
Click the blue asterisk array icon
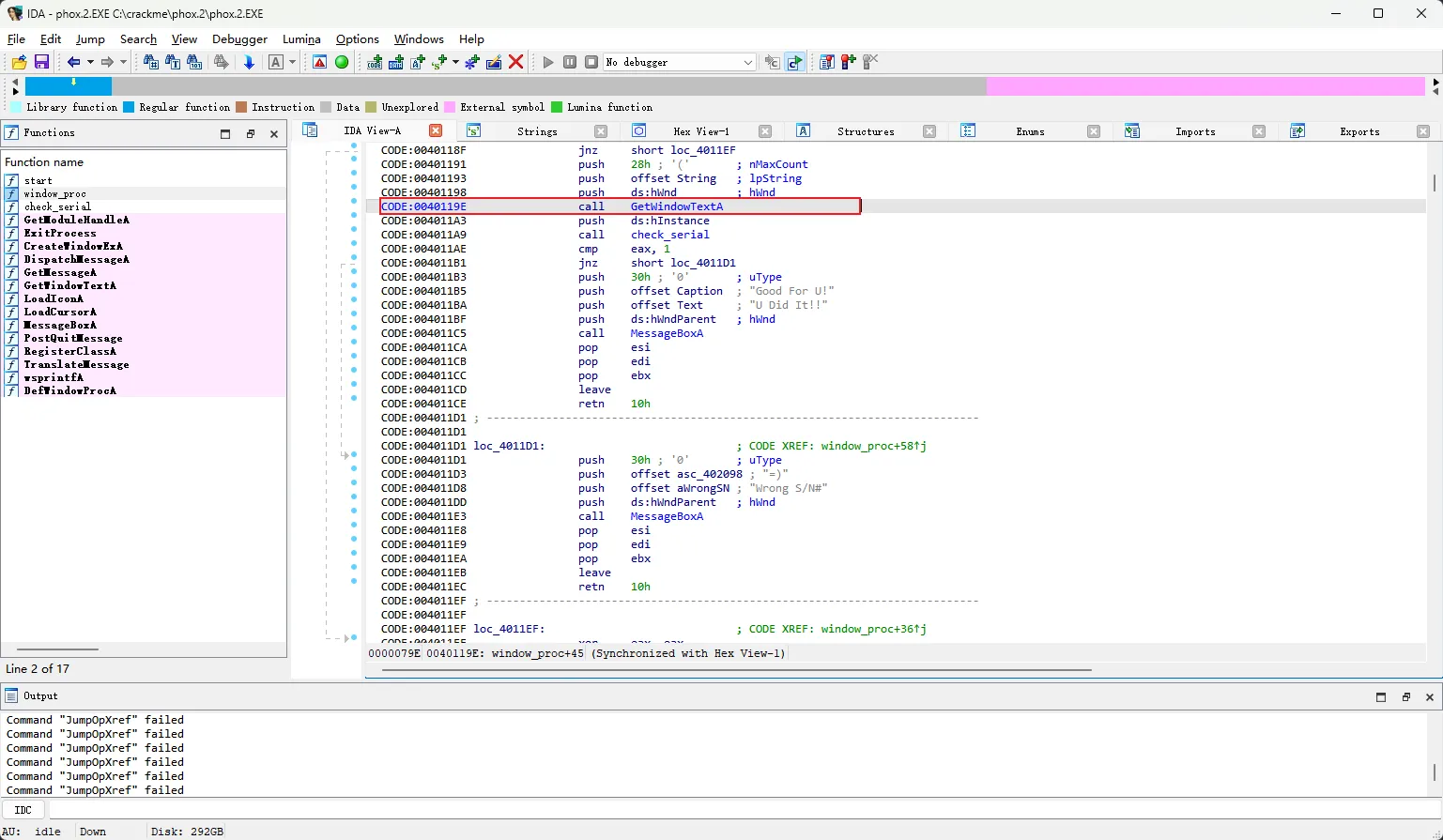[472, 62]
